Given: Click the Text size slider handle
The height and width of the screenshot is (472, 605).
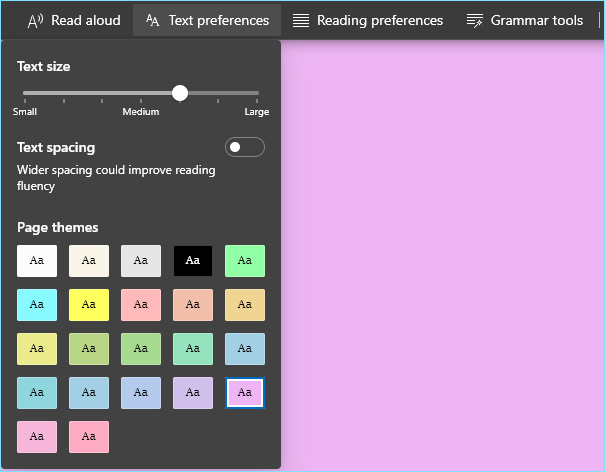Looking at the screenshot, I should [x=180, y=93].
